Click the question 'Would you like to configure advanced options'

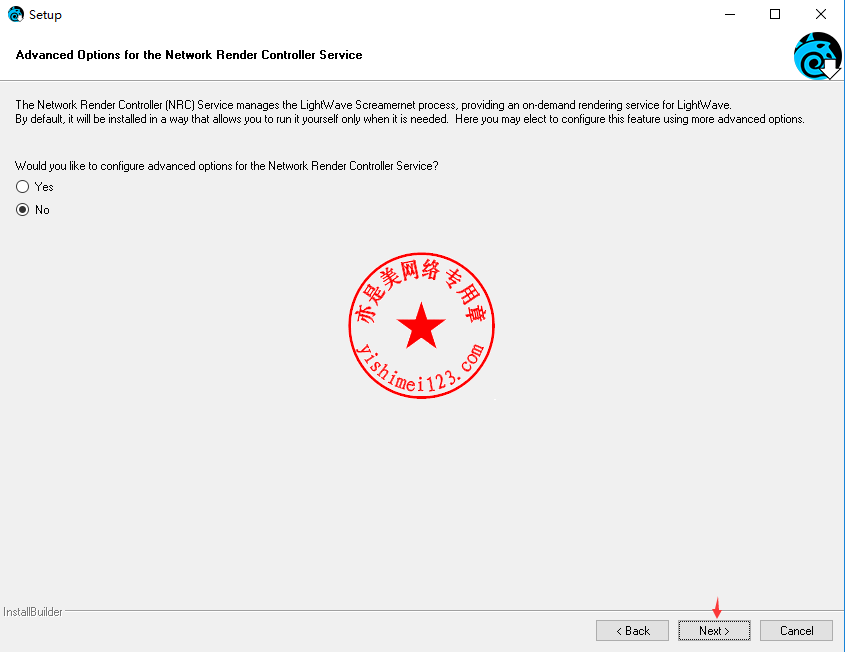tap(226, 166)
